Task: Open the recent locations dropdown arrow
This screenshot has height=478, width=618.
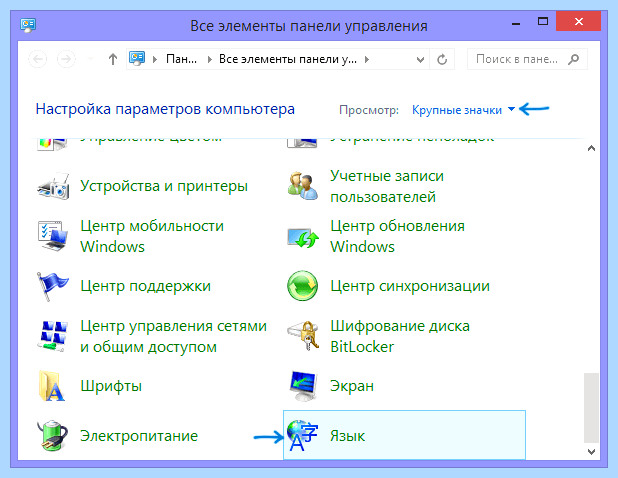Action: (90, 59)
